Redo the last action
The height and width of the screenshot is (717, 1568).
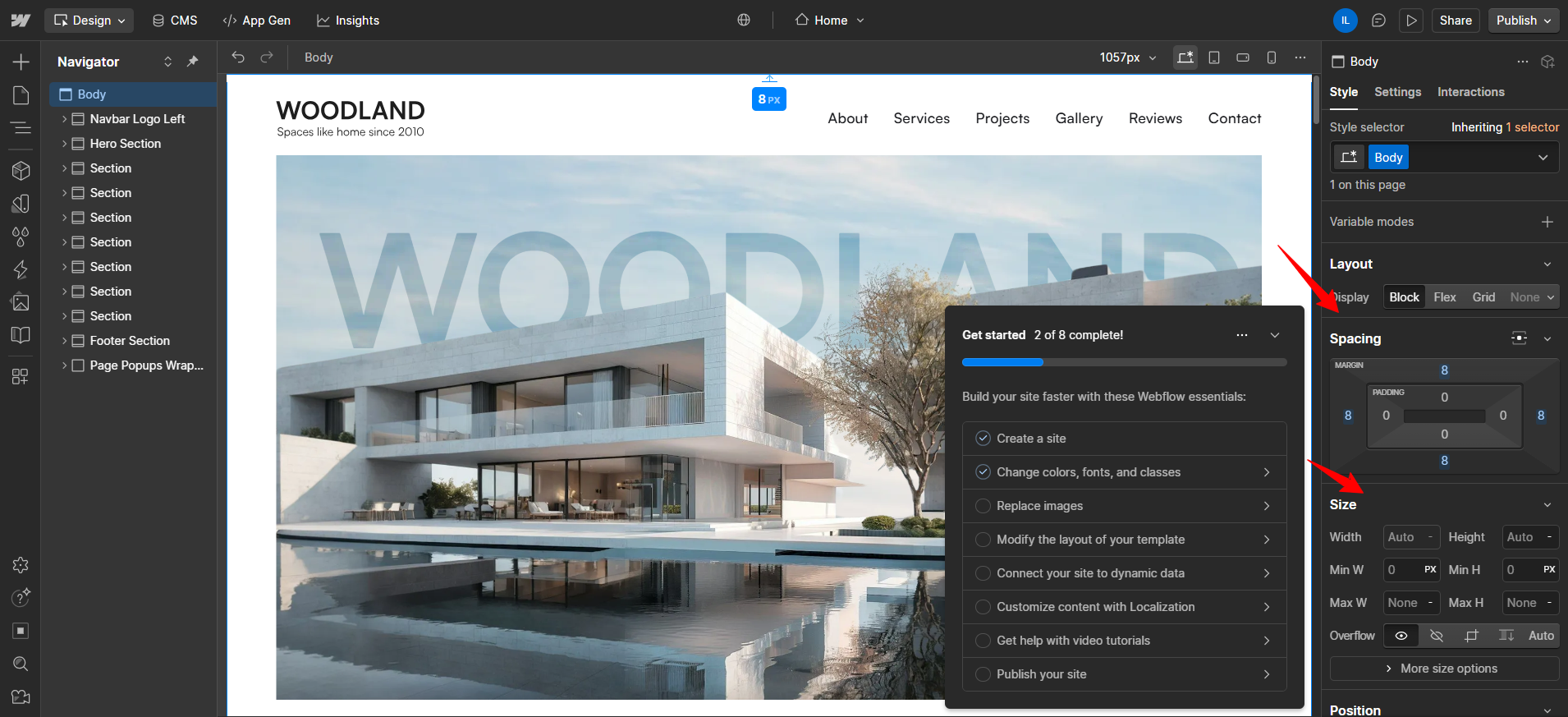click(x=267, y=57)
